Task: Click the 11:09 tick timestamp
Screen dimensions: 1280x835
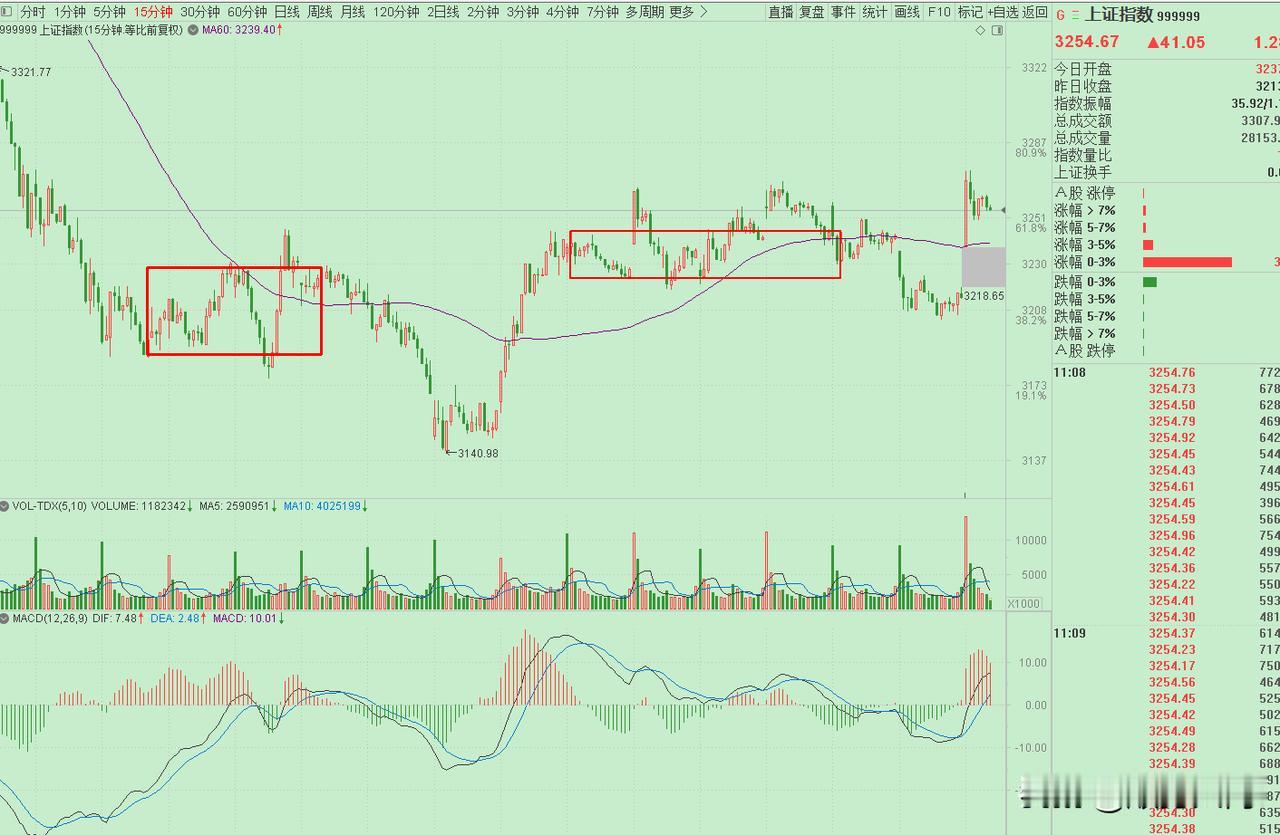Action: point(1069,634)
